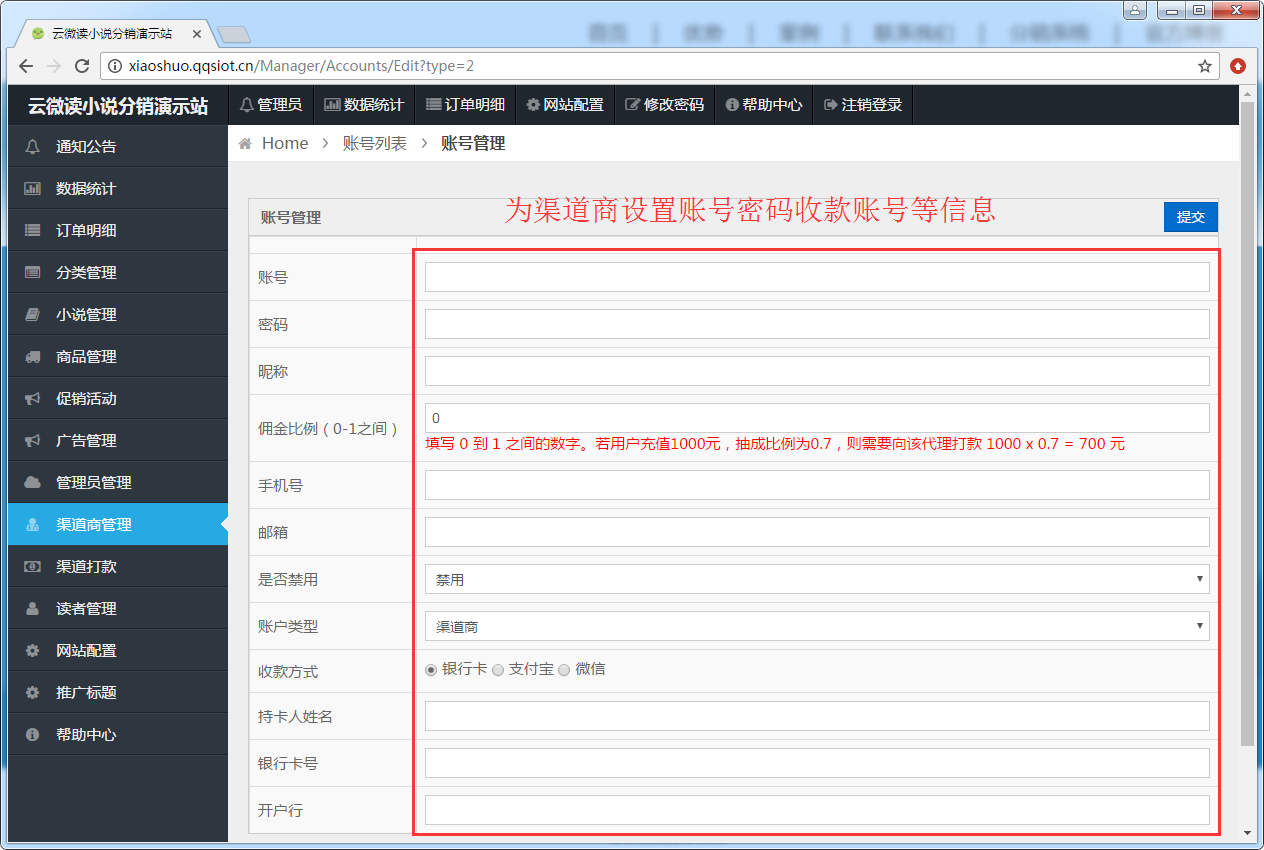Screen dimensions: 1264x850
Task: Click the gear icon beside 网站配置 in sidebar
Action: [33, 650]
